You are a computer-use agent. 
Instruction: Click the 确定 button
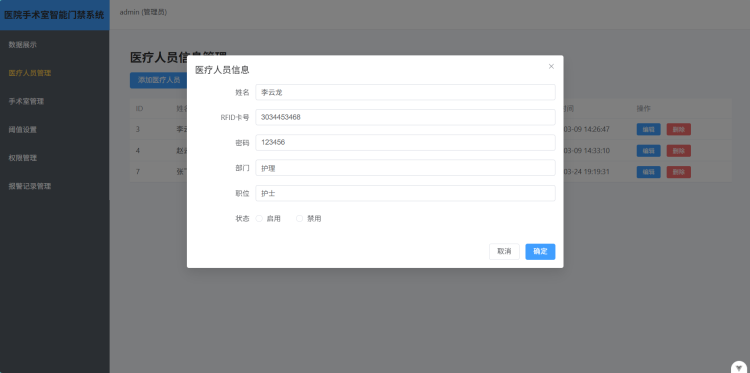(x=540, y=252)
